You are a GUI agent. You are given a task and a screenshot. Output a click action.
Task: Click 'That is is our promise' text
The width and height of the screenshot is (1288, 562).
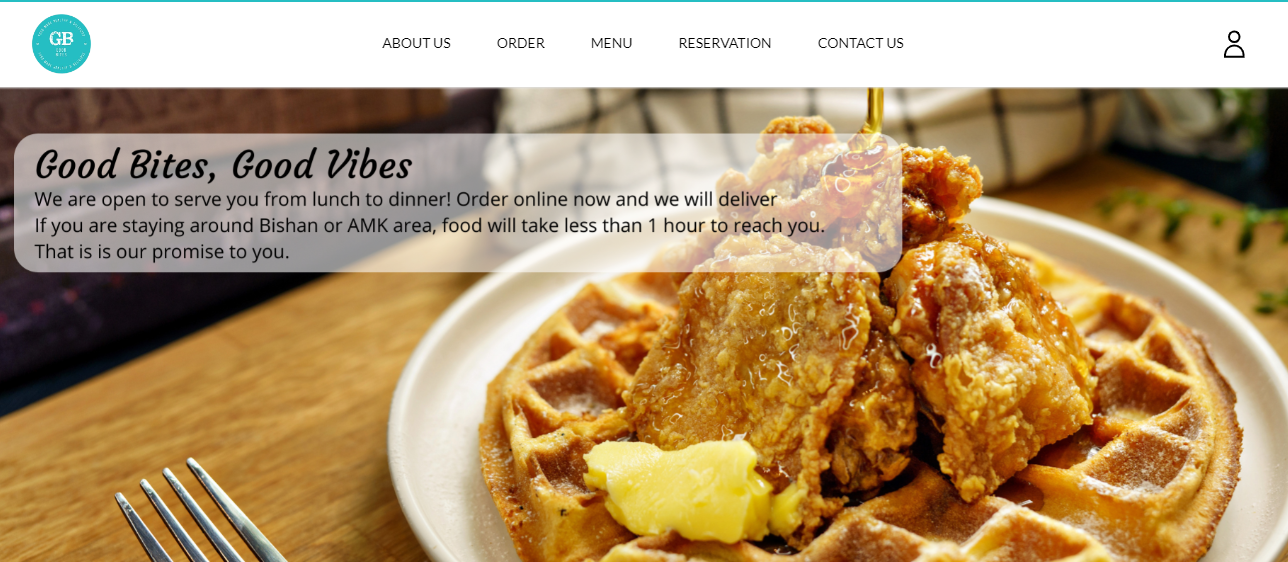click(x=162, y=251)
